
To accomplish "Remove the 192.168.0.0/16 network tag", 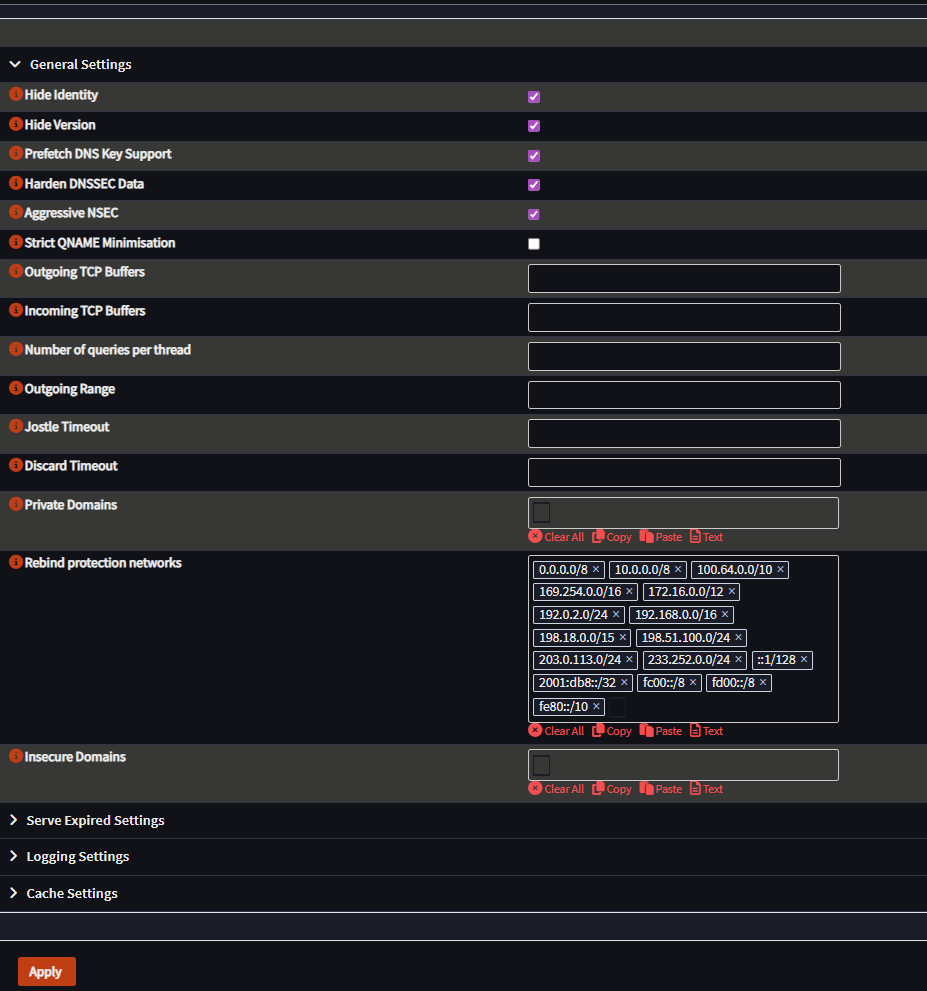I will (x=726, y=614).
